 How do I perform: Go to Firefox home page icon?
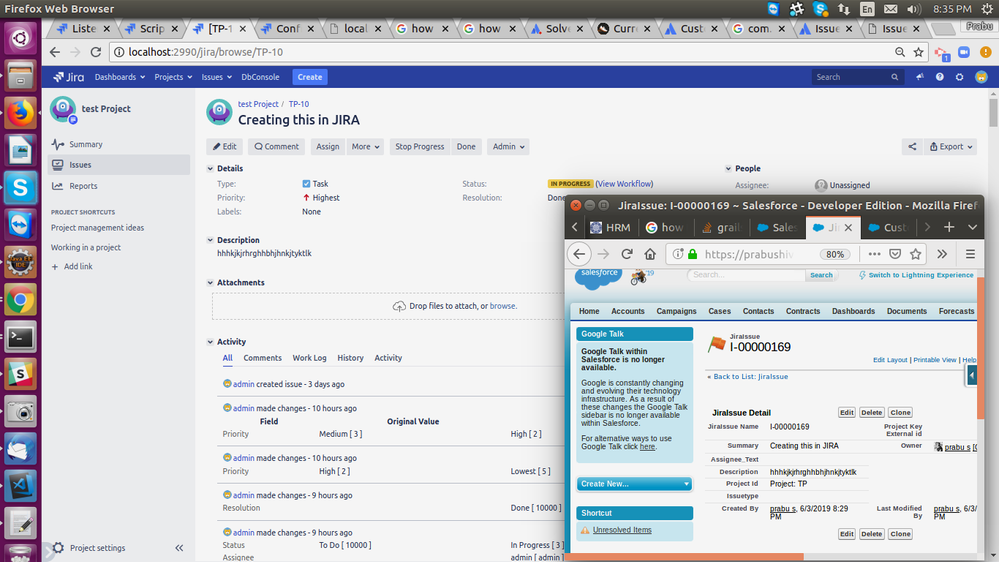pos(650,254)
